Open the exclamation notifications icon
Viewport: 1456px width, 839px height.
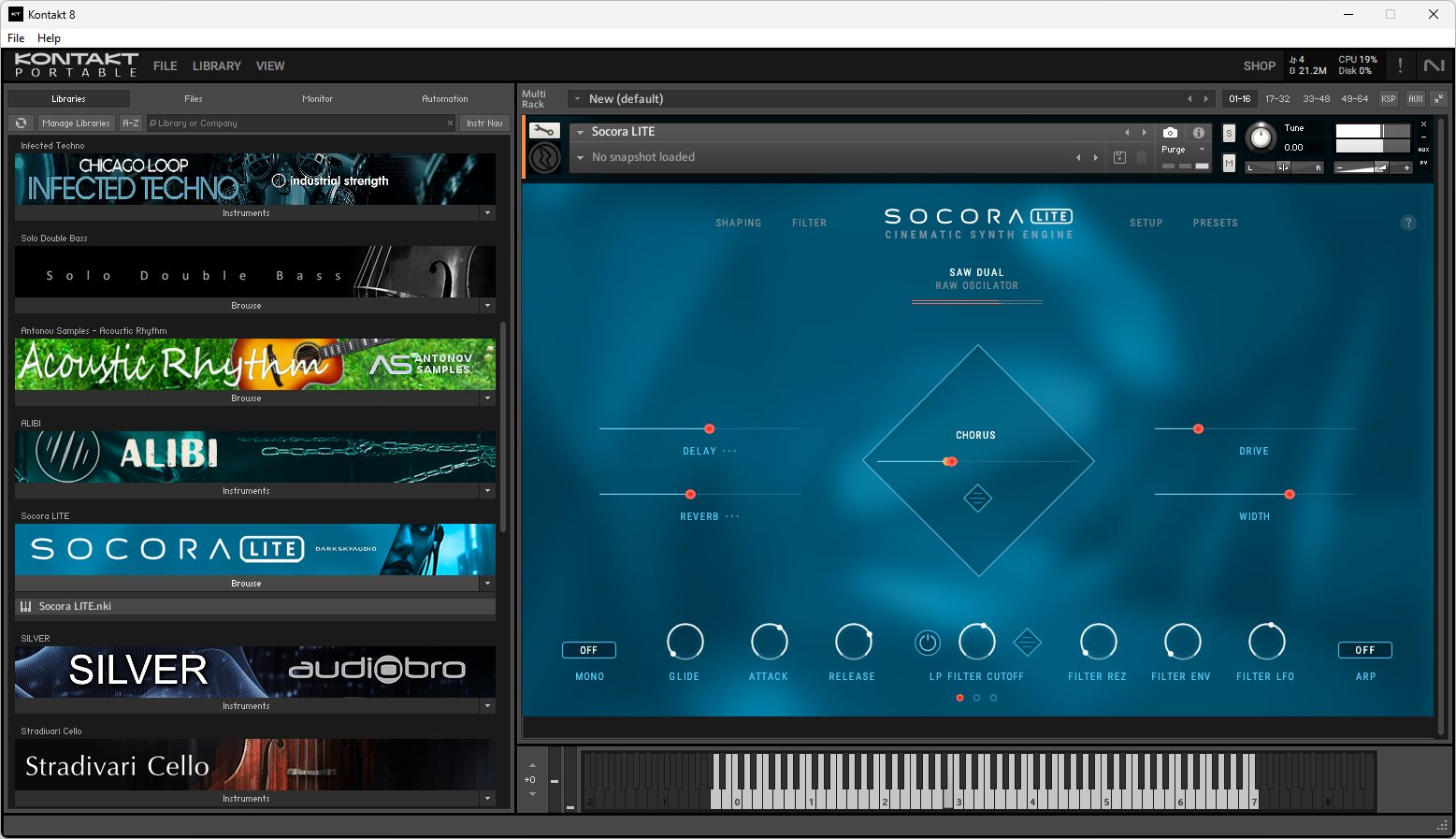[x=1400, y=65]
